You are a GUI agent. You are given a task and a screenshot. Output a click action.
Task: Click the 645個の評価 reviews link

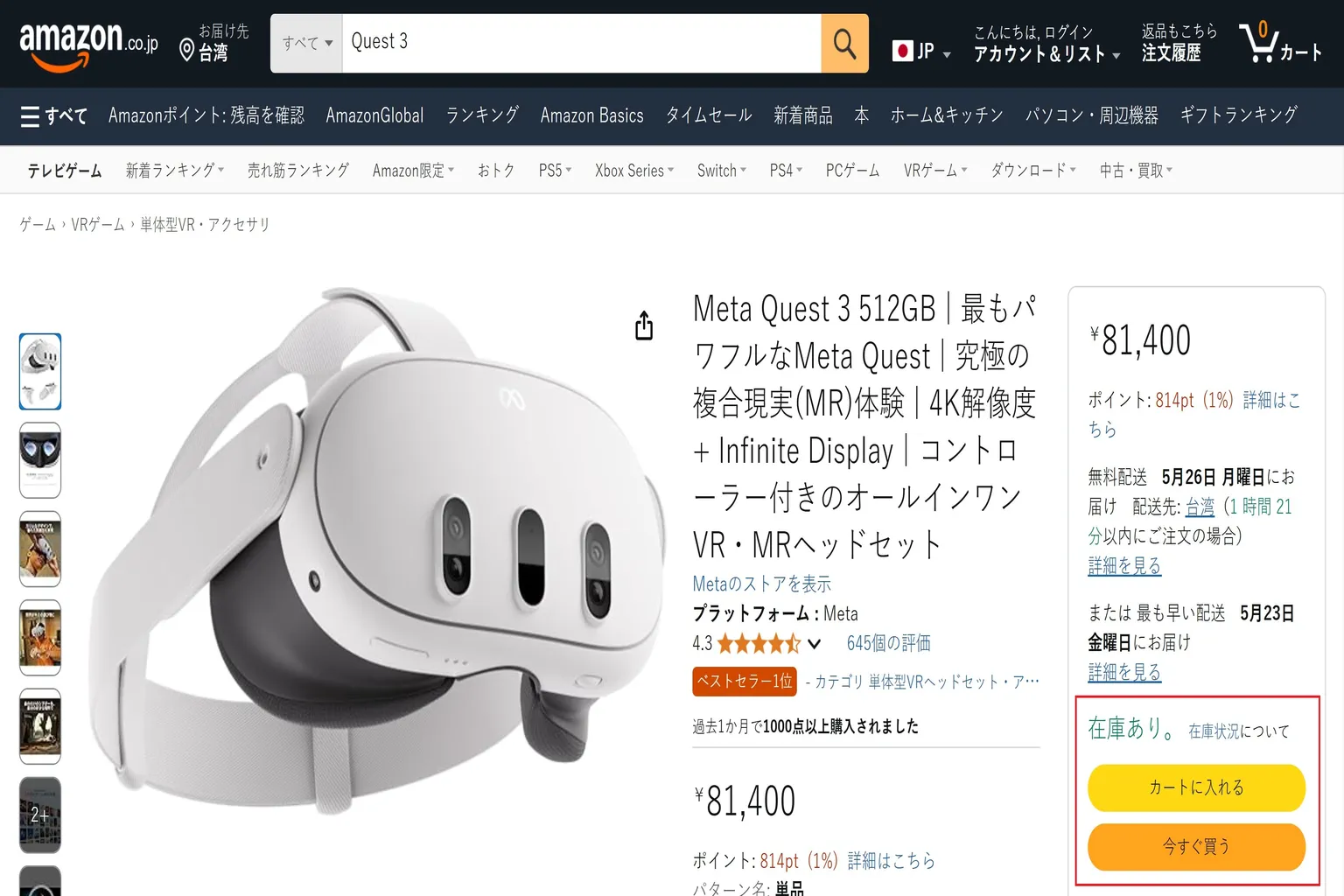tap(888, 643)
